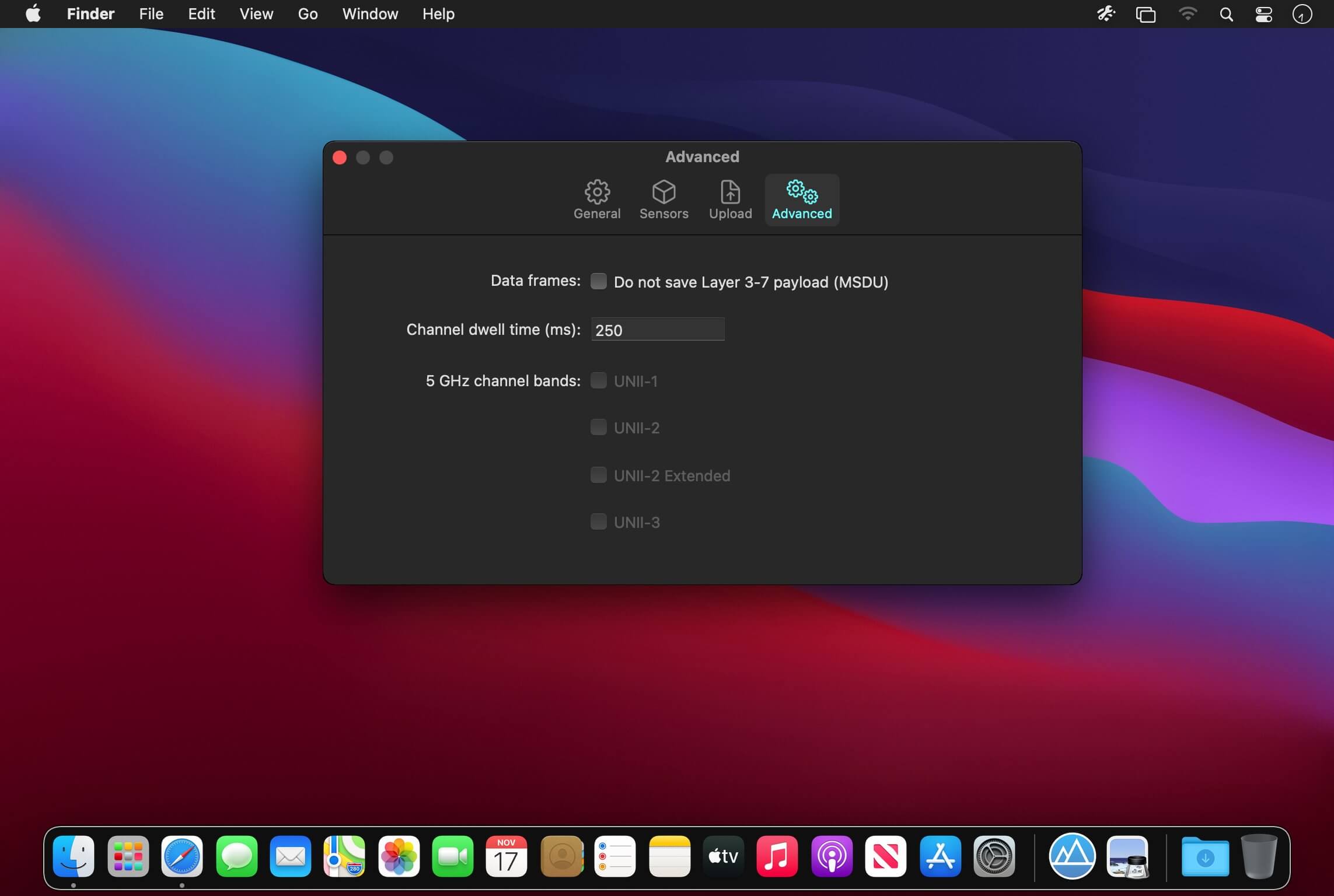Enable Do not save Layer 3-7 payload
Screen dimensions: 1334x896
598,282
